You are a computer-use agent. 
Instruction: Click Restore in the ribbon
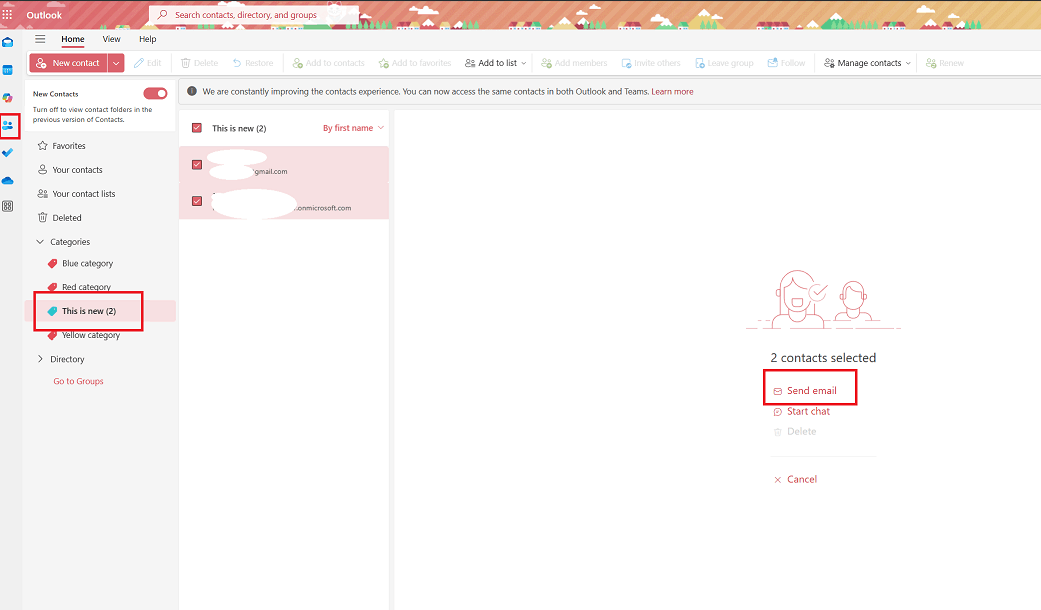[x=252, y=63]
